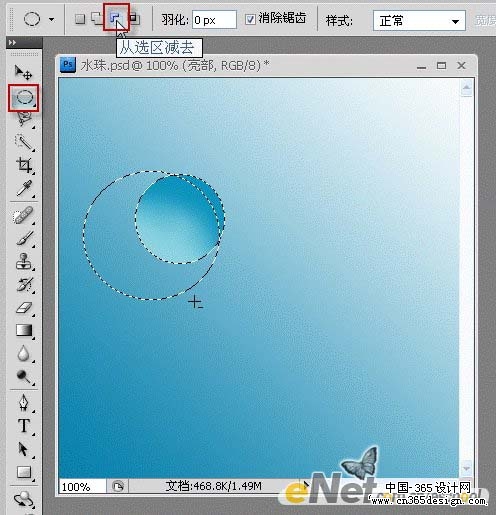Screen dimensions: 496x515
Task: Select the Move tool
Action: [x=23, y=72]
